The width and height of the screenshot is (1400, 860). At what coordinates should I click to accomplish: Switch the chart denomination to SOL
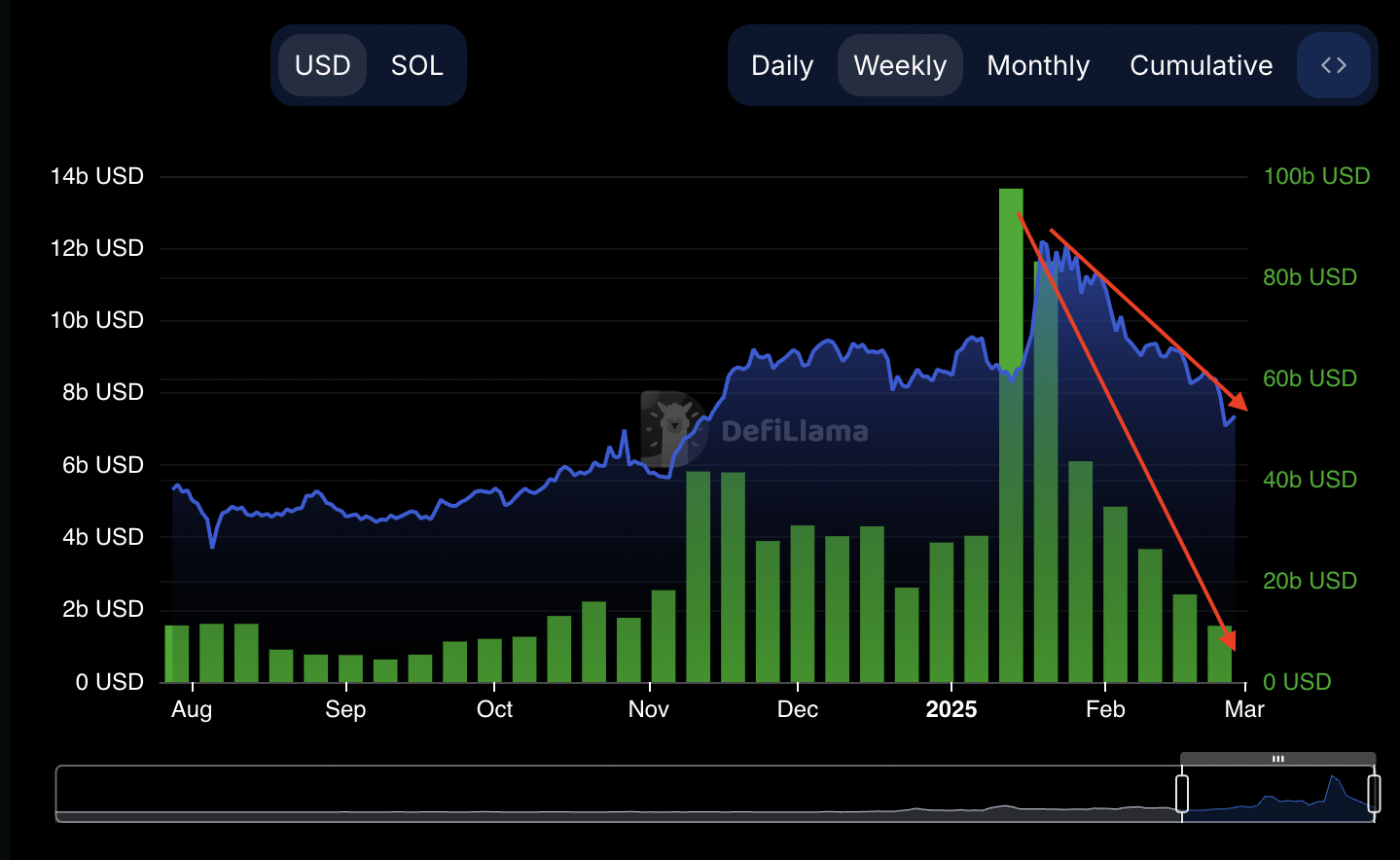point(416,65)
